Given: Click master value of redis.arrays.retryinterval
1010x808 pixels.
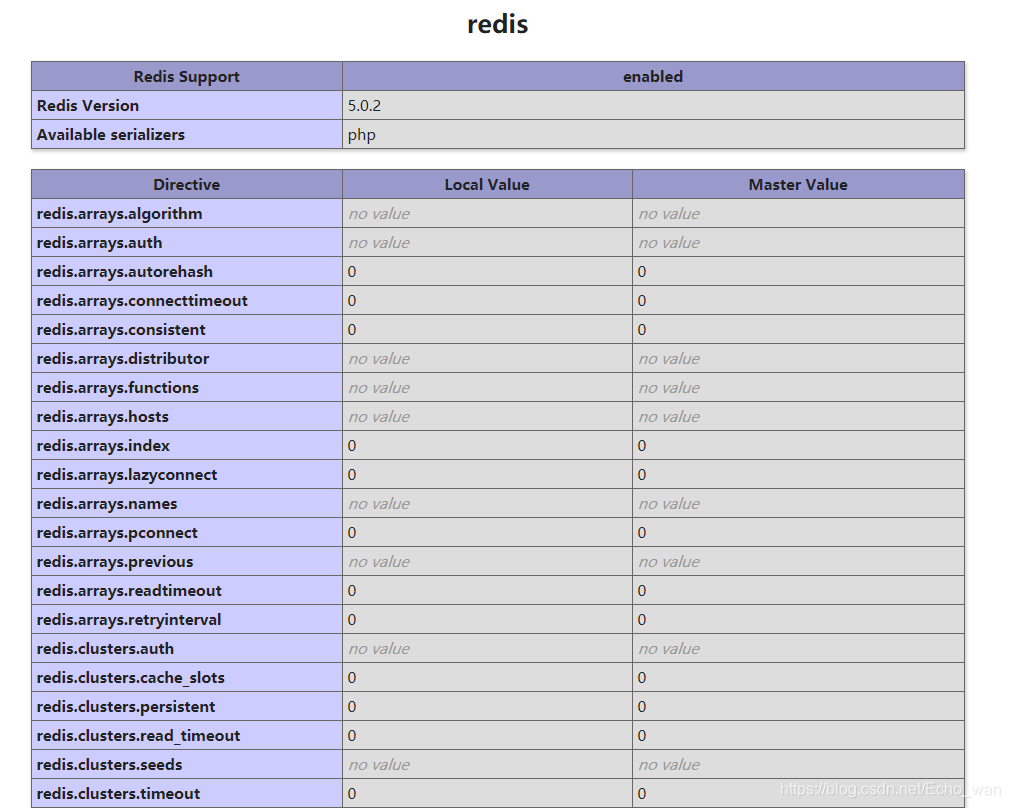Looking at the screenshot, I should coord(642,620).
